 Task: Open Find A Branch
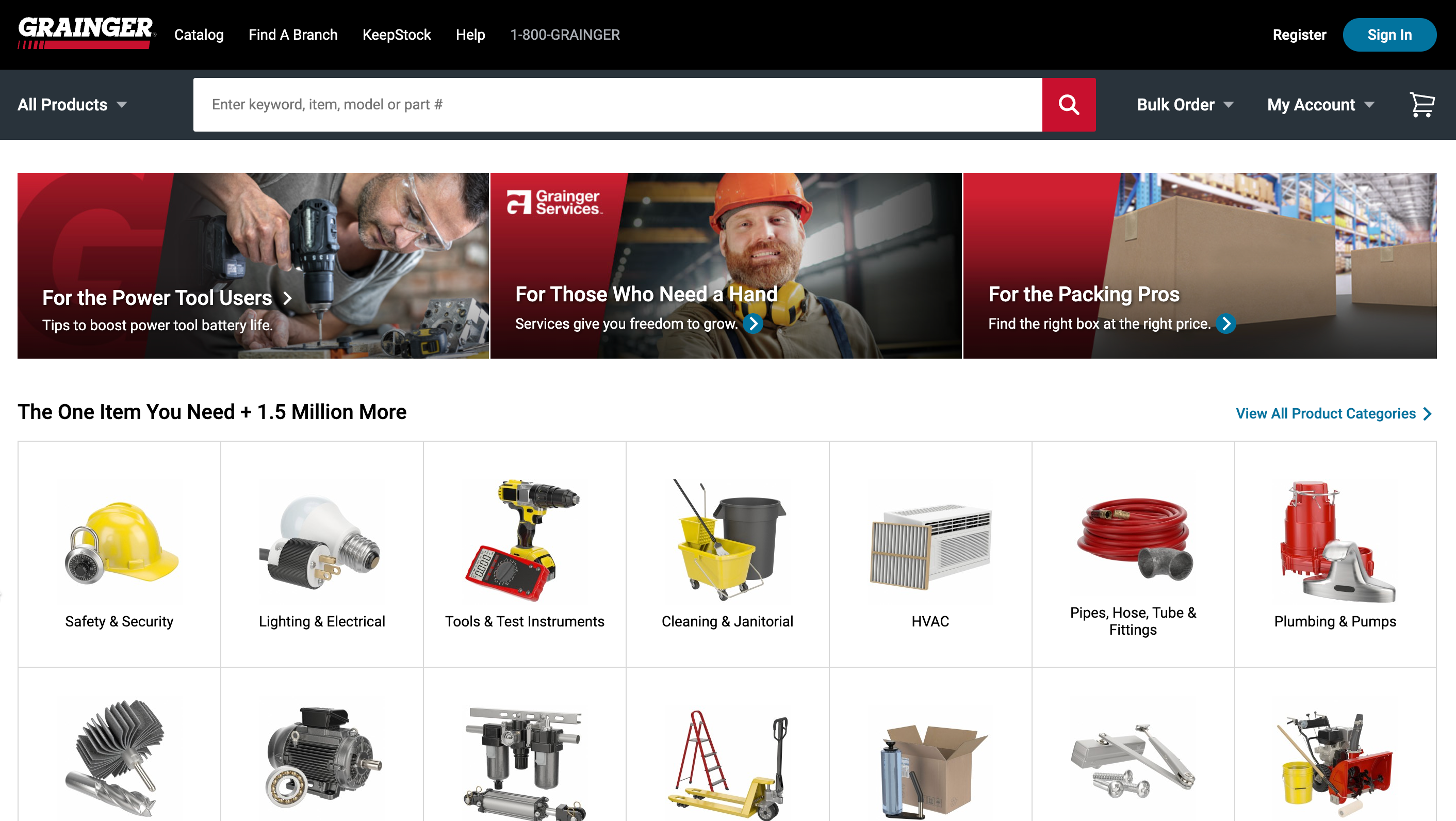[x=293, y=35]
